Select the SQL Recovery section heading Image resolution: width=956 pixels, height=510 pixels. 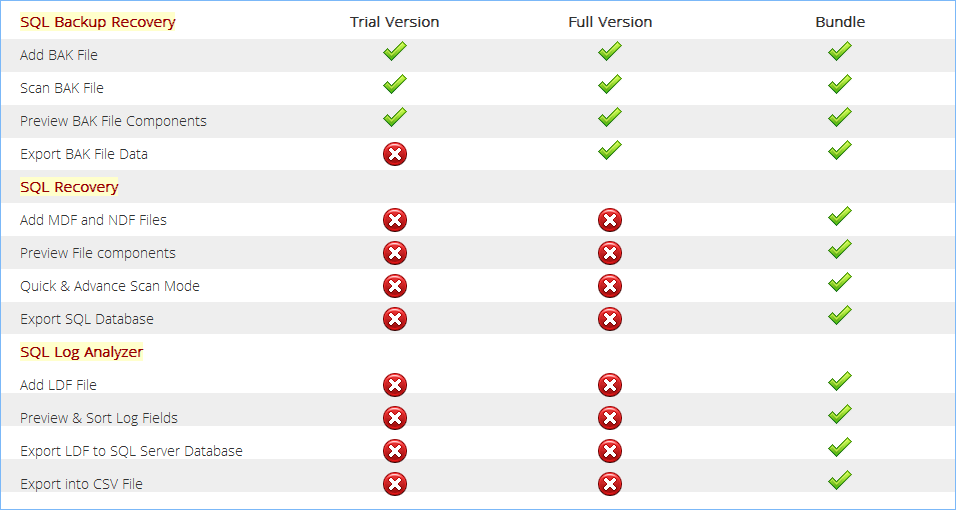(69, 187)
